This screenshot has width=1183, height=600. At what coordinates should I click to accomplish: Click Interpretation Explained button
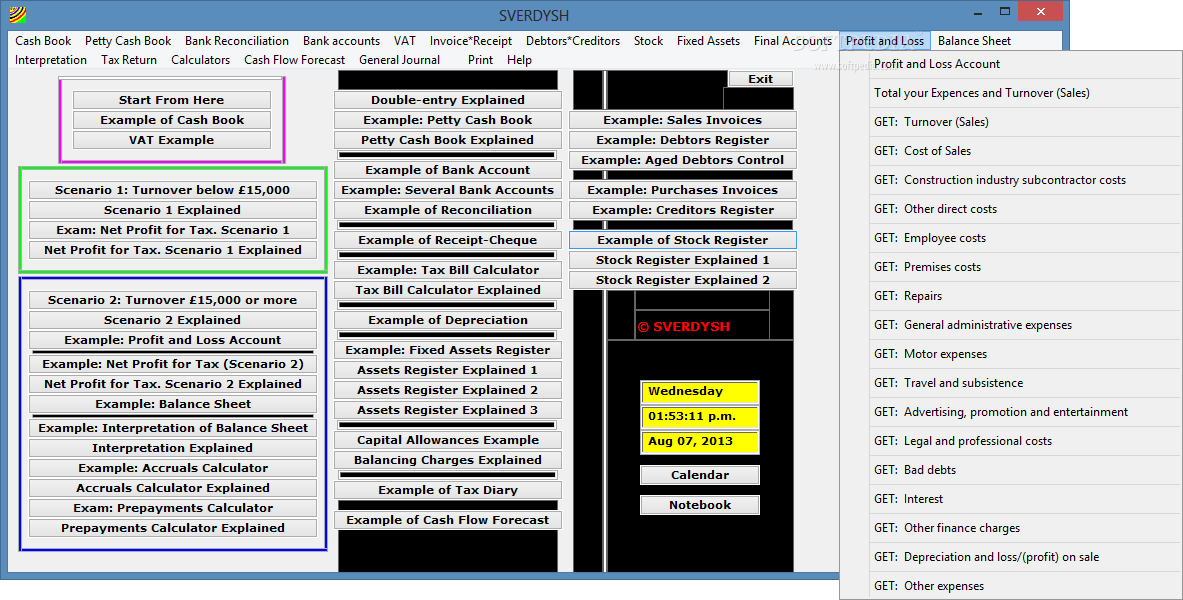point(173,448)
